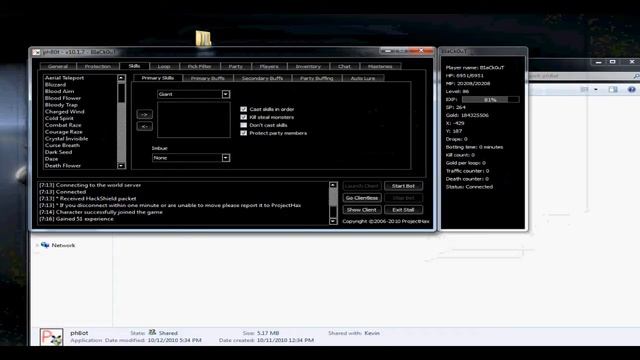Click the remove skill arrow button

coord(144,126)
